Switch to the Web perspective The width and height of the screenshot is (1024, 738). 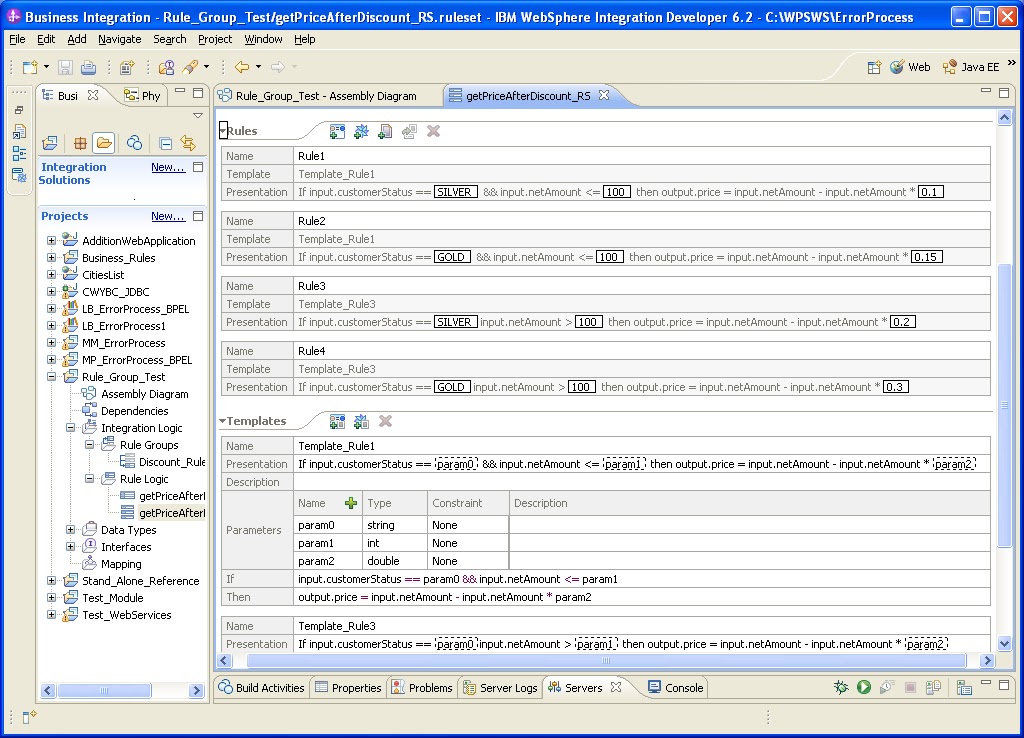[x=910, y=67]
